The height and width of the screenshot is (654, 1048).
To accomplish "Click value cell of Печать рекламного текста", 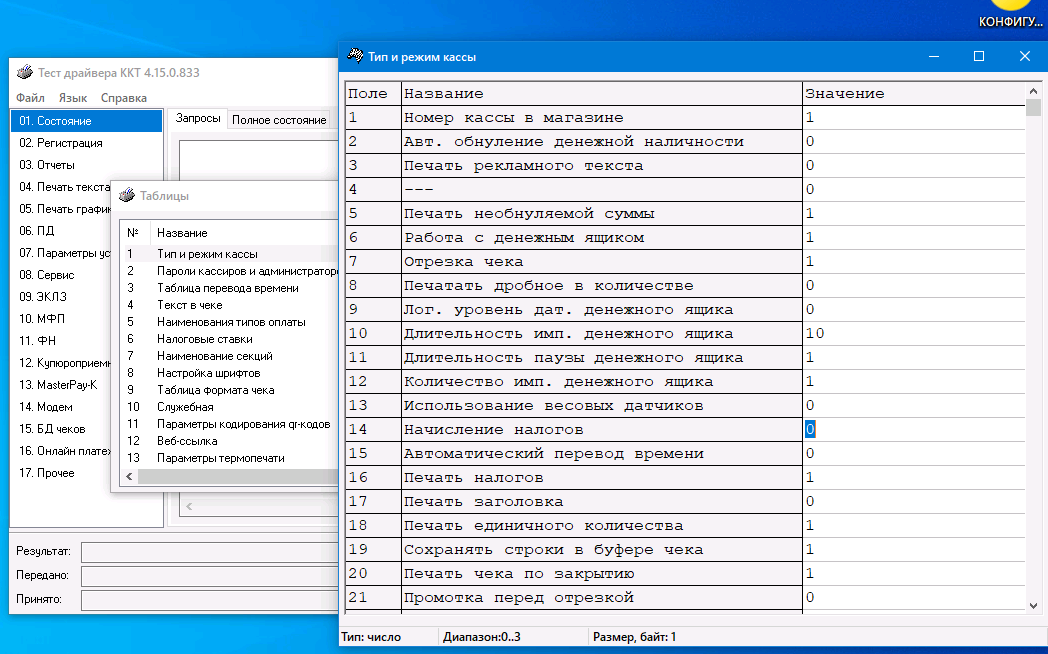I will pyautogui.click(x=913, y=166).
